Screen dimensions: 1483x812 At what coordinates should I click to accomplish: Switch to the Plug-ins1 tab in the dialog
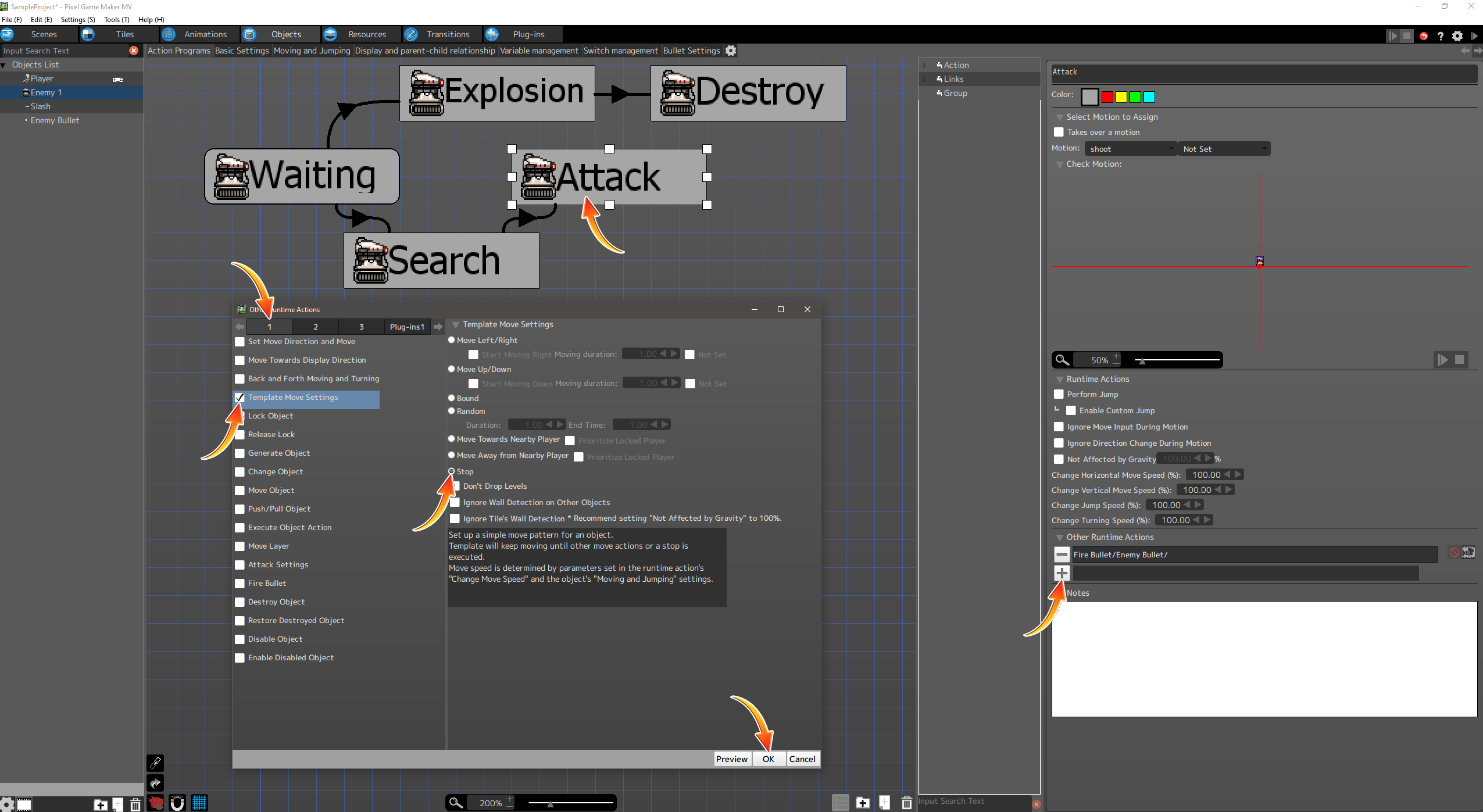coord(407,327)
